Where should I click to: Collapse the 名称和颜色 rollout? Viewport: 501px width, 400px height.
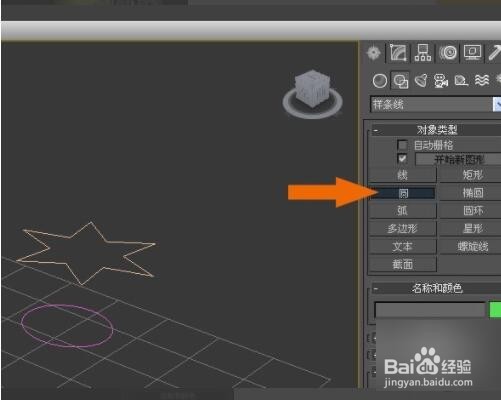(376, 288)
